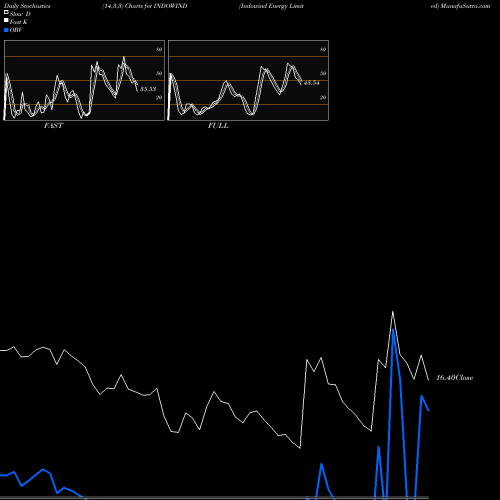Viewport: 500px width, 500px height.
Task: Click the FULL label below chart
Action: 218,126
